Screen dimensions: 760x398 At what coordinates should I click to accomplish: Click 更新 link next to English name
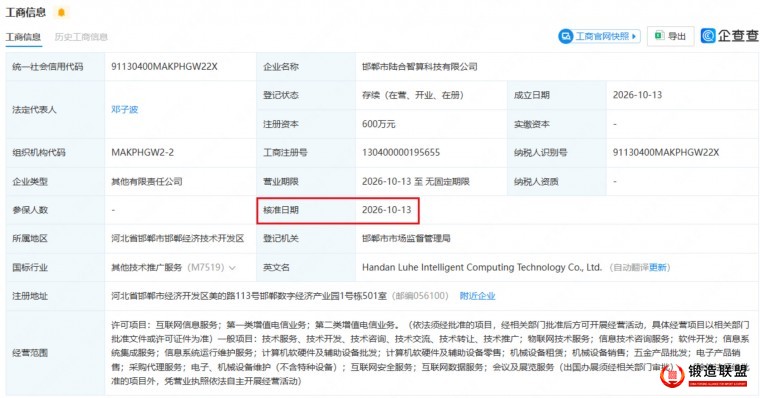tap(658, 268)
